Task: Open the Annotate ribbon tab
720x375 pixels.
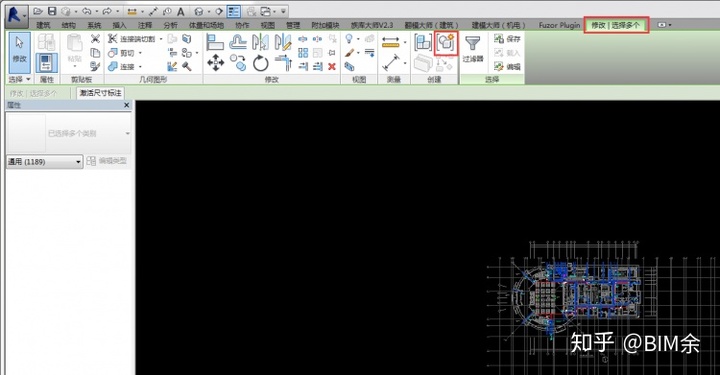Action: (145, 25)
